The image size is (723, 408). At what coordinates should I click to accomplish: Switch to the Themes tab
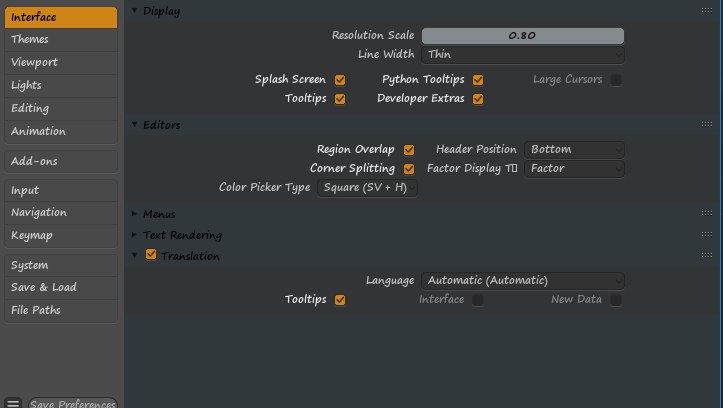61,40
